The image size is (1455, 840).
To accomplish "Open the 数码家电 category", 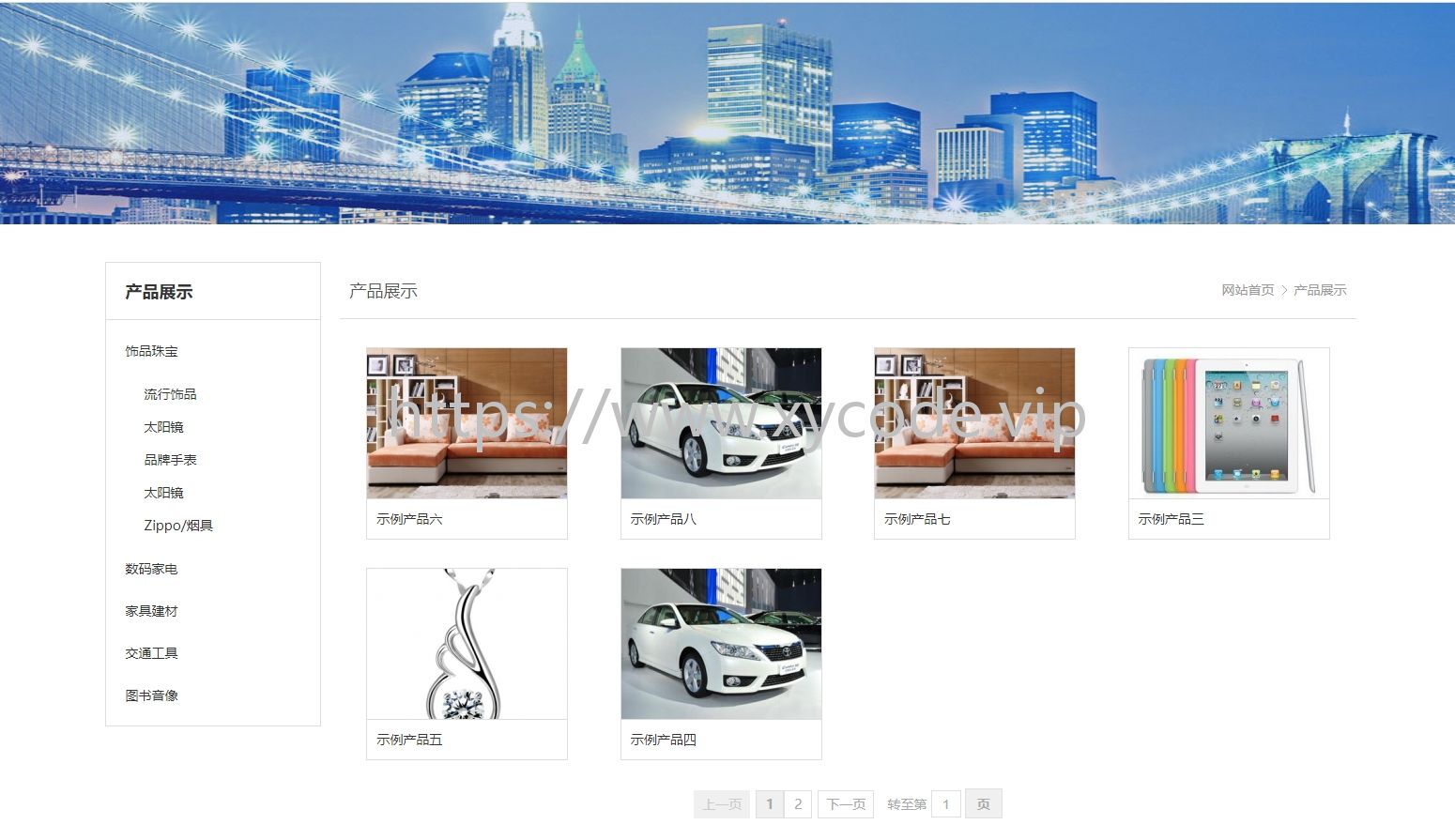I will point(151,569).
